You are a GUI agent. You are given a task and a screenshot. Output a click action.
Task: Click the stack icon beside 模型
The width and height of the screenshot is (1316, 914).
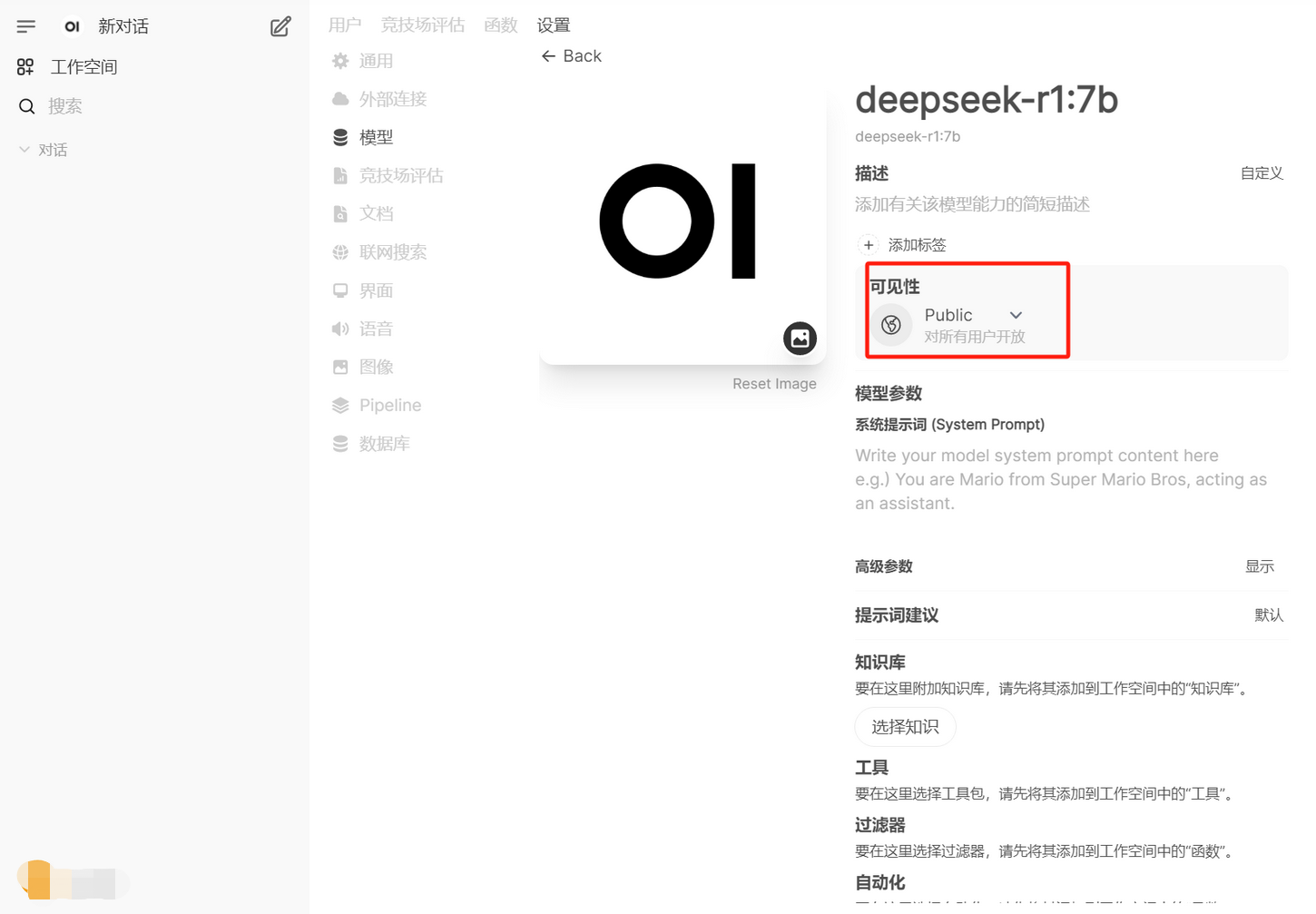coord(340,137)
